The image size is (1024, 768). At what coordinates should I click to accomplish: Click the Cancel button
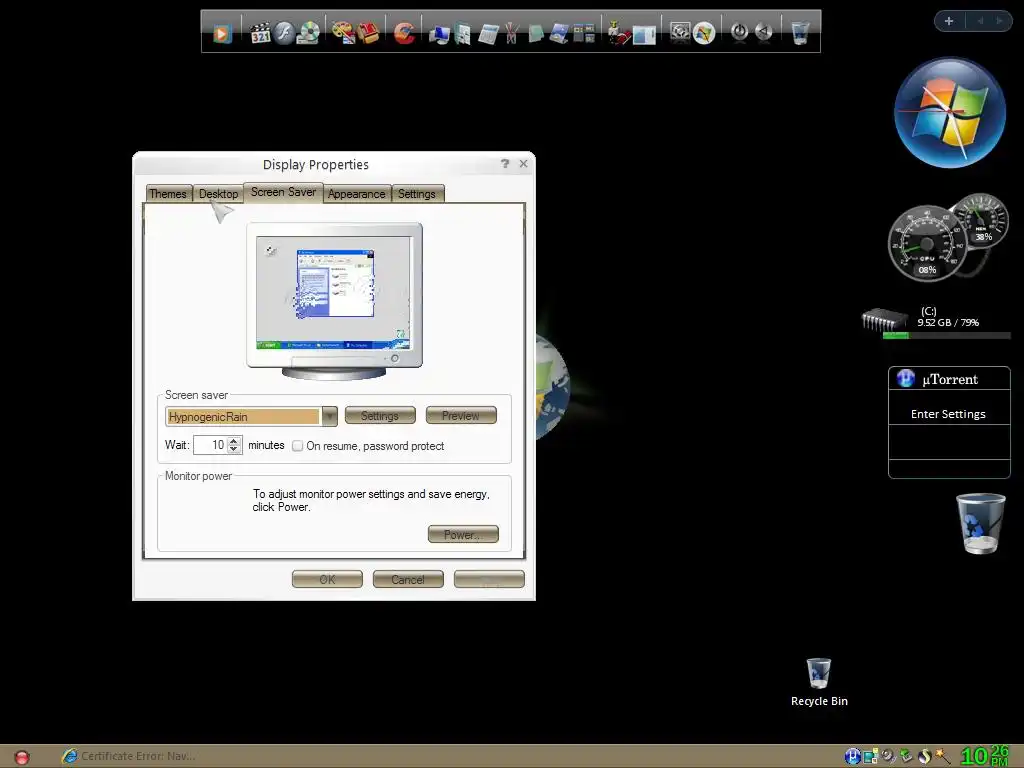(408, 579)
